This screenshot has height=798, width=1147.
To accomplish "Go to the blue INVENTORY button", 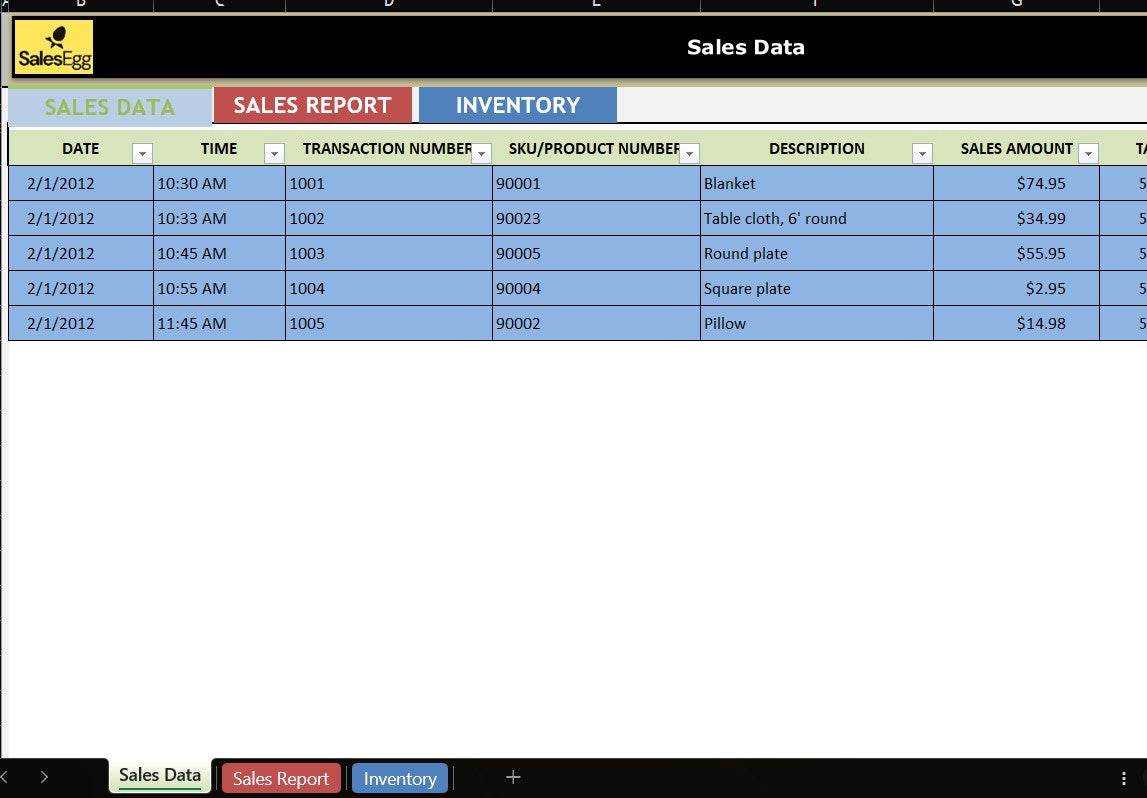I will (517, 106).
